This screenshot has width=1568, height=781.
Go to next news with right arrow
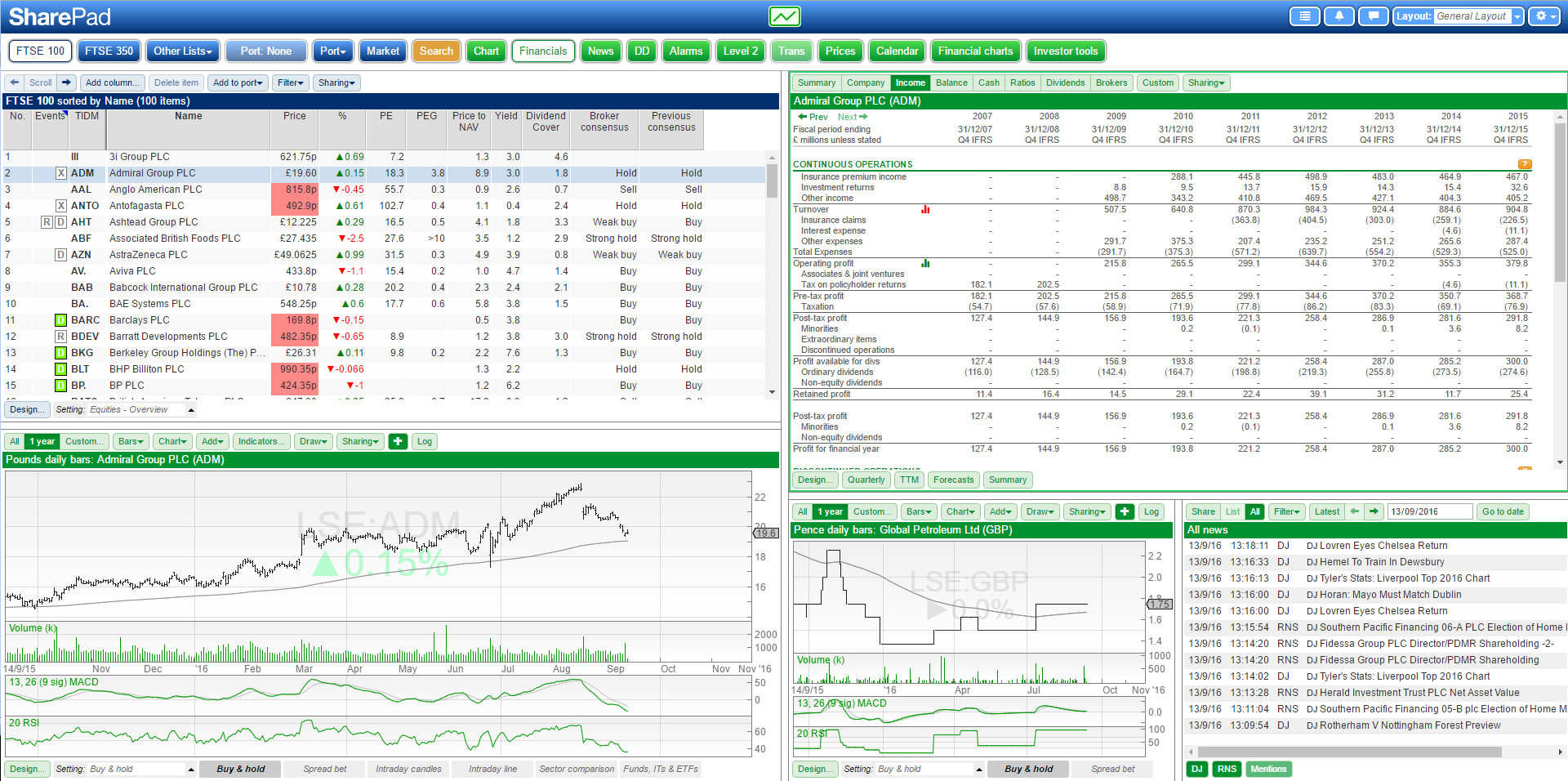pyautogui.click(x=1374, y=511)
